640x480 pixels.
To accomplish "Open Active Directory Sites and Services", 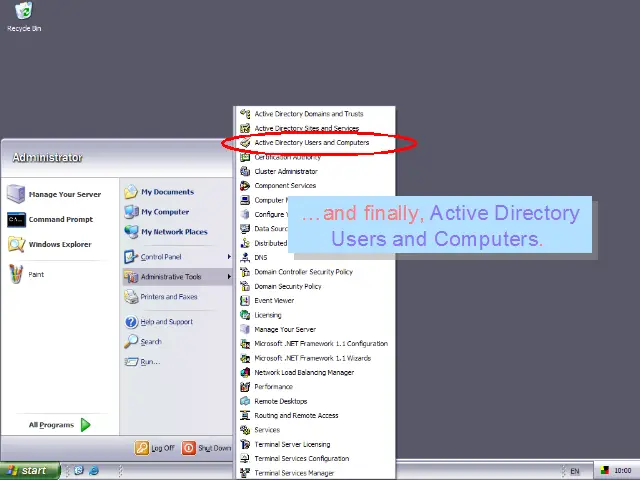I will (316, 128).
